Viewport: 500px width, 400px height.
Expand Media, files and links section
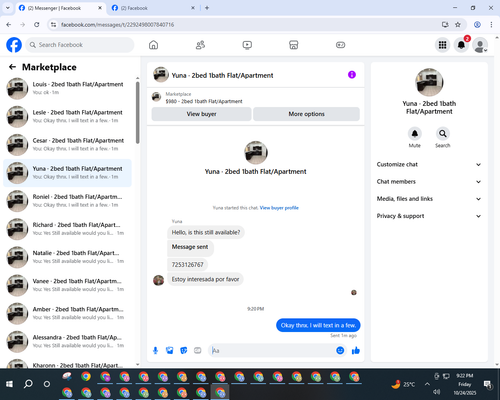[429, 199]
